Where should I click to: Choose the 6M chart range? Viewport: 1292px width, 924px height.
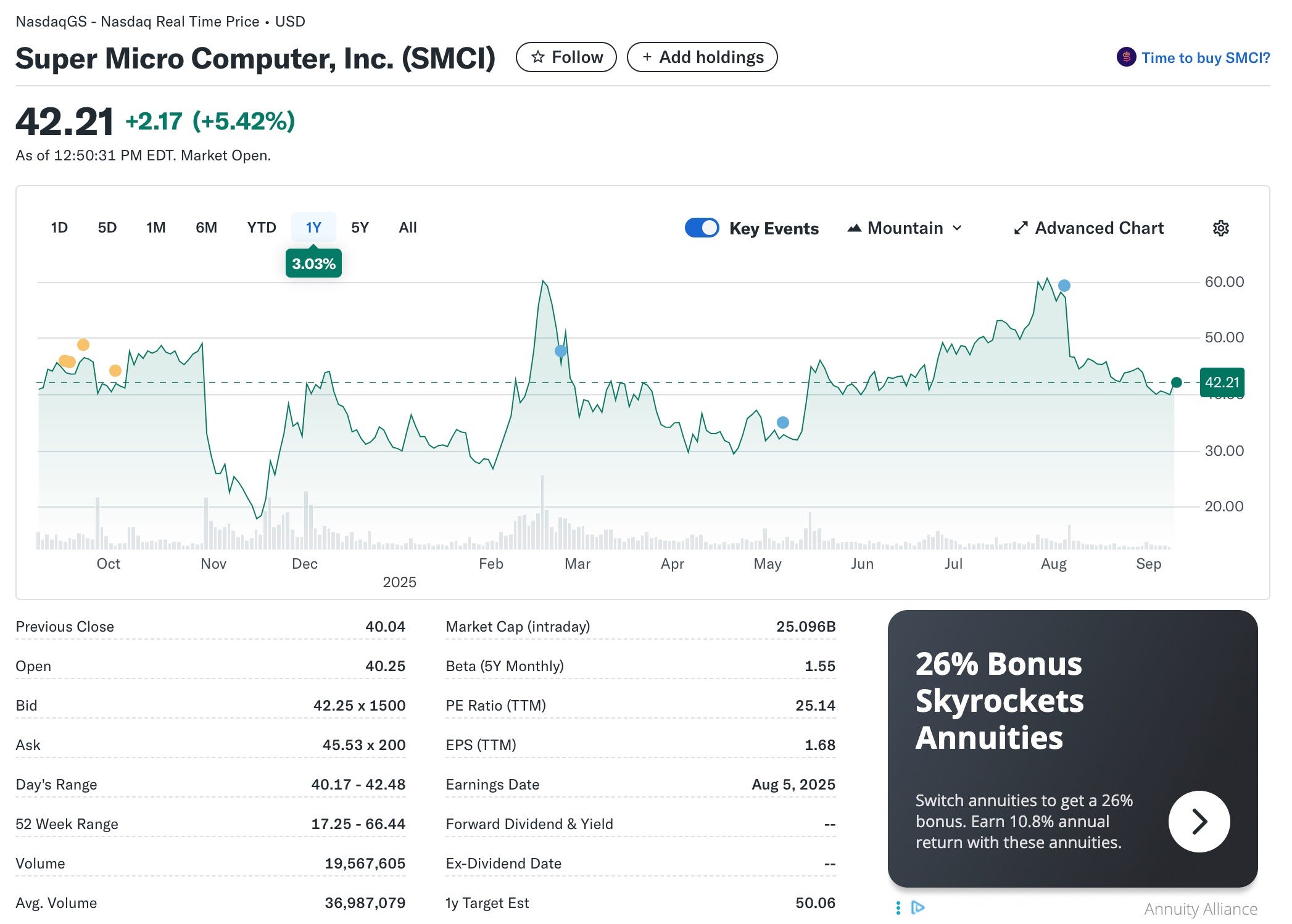pyautogui.click(x=206, y=228)
